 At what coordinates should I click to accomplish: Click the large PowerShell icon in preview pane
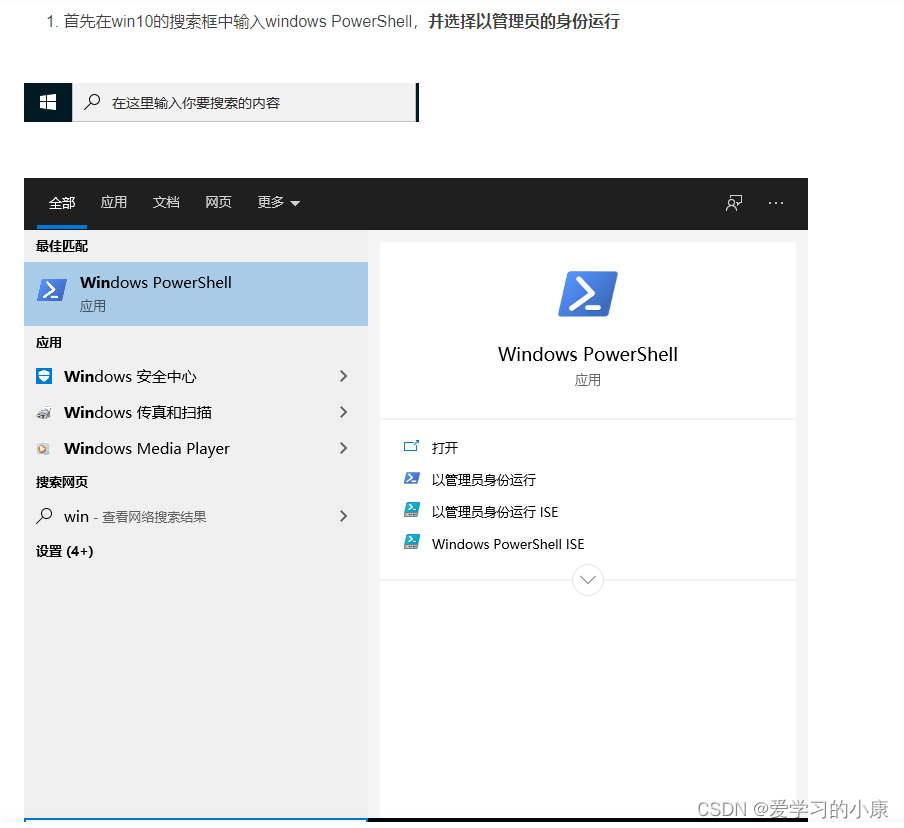[587, 294]
